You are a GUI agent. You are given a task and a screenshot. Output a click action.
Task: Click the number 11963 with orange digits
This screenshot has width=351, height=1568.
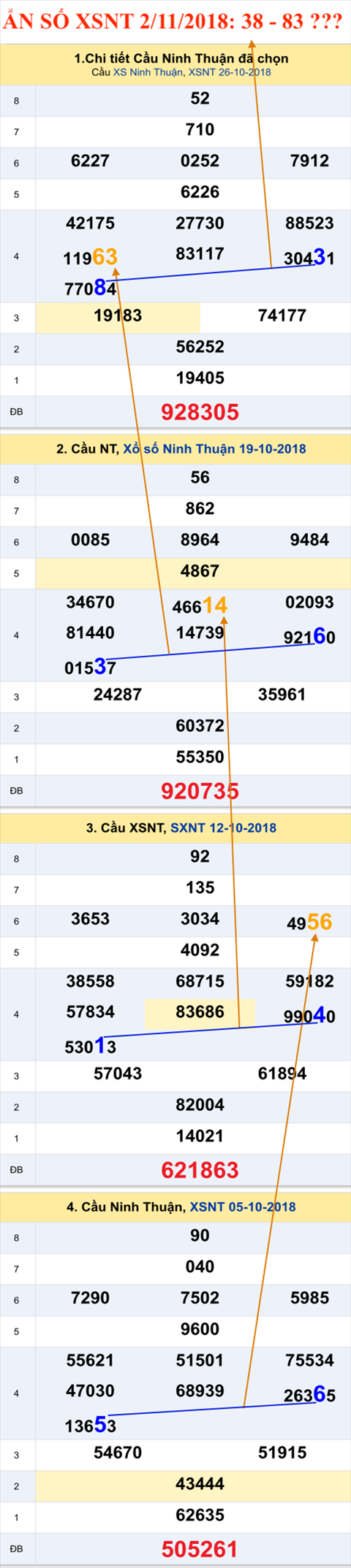coord(90,257)
